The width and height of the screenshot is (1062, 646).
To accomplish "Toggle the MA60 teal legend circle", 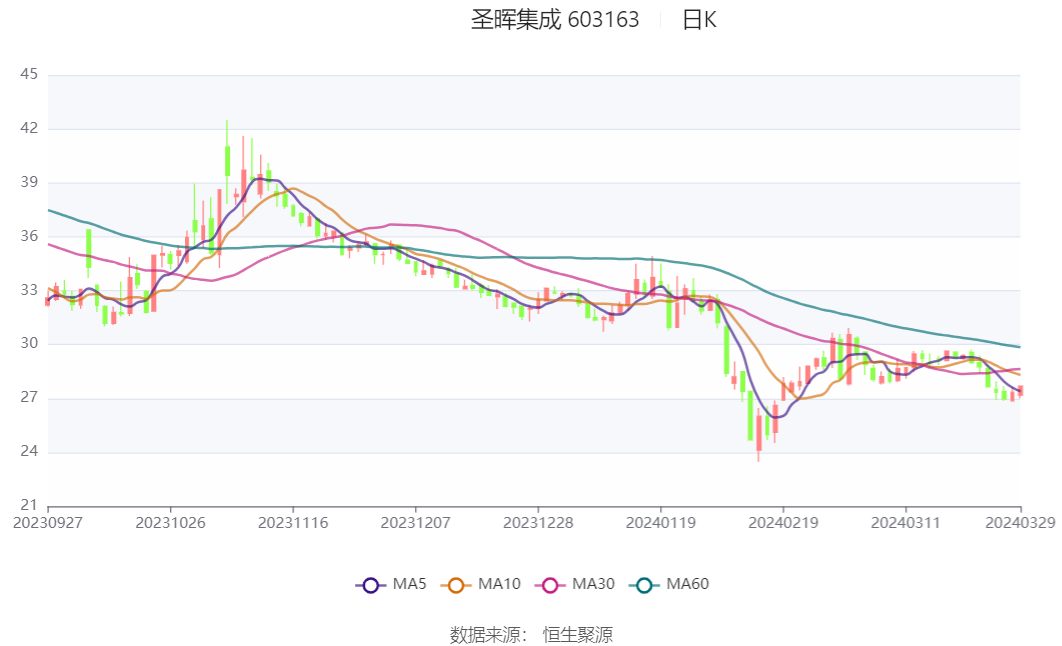I will (644, 585).
